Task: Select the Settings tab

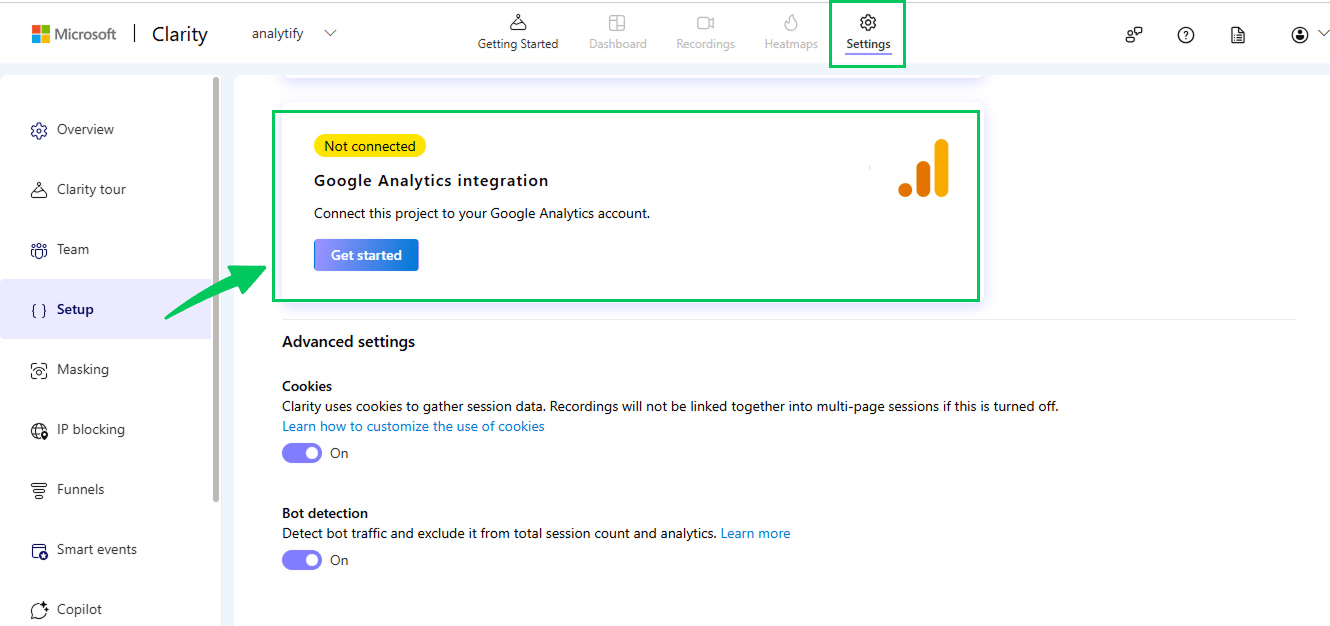Action: click(868, 33)
